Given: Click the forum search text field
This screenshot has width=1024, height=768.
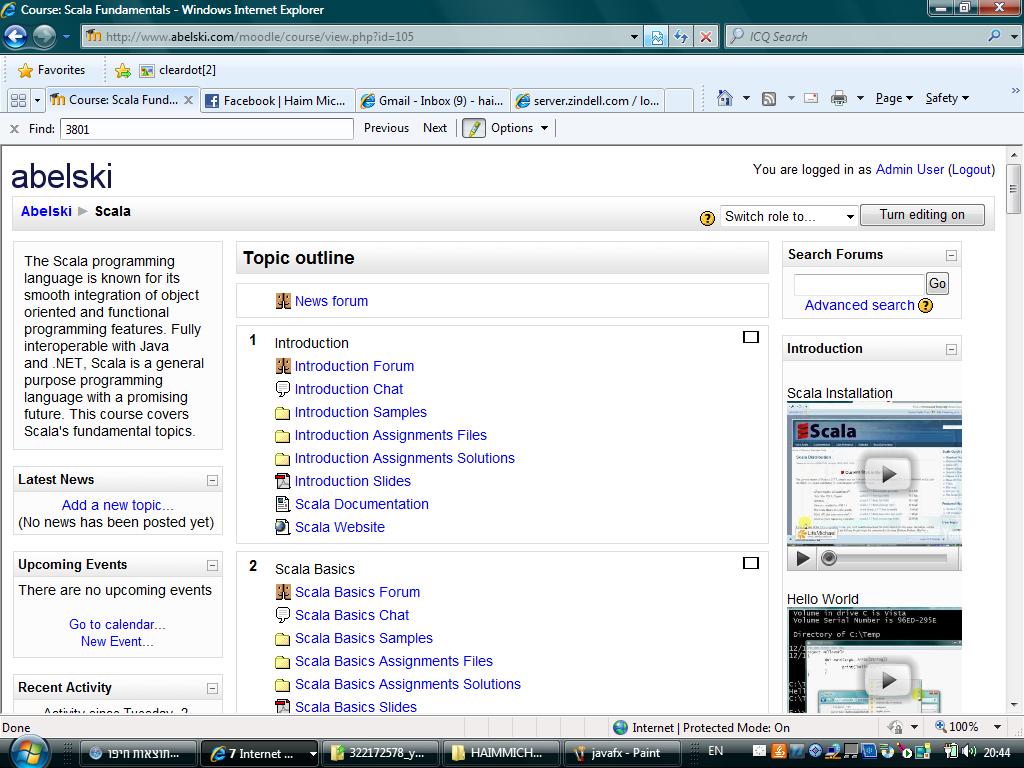Looking at the screenshot, I should (859, 284).
